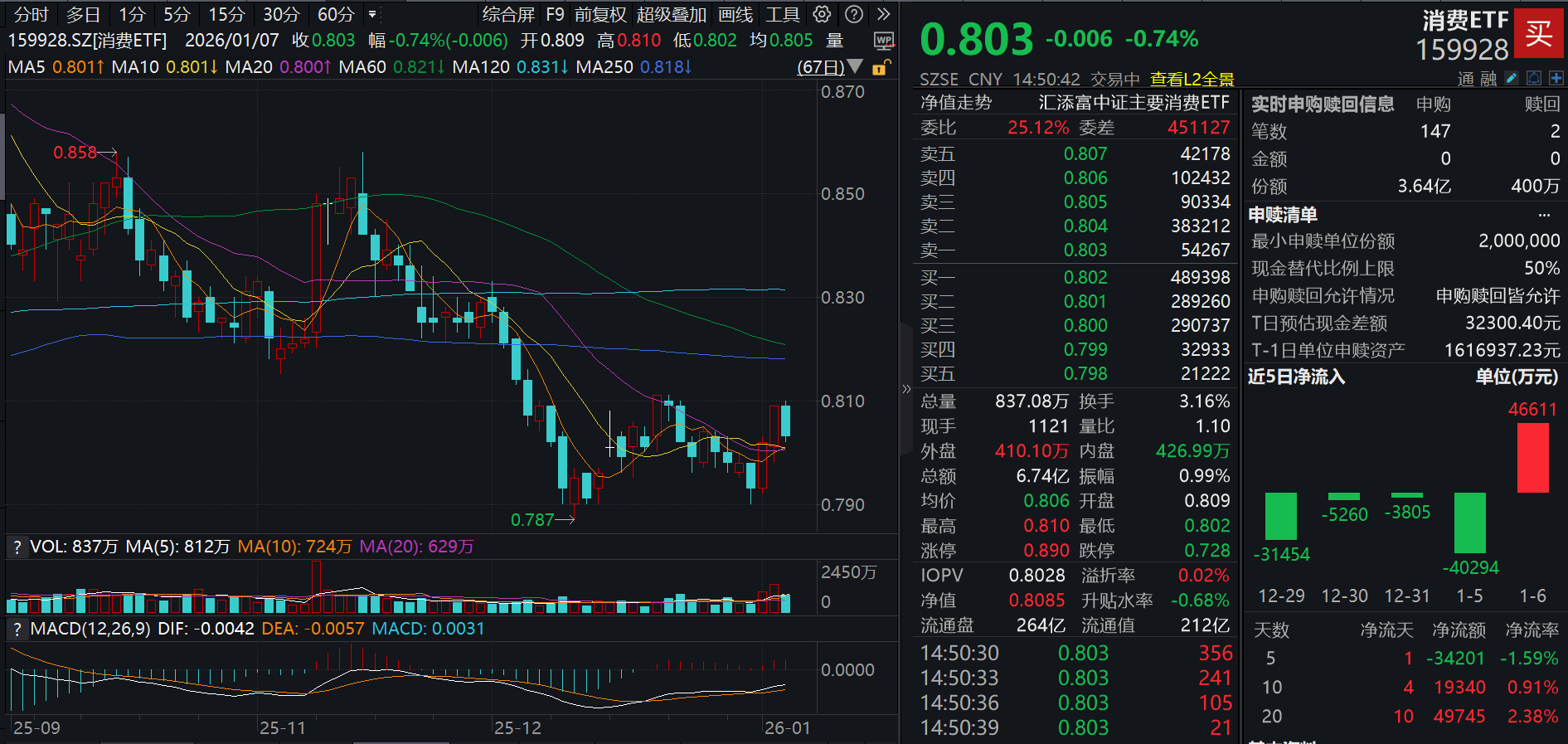Open MACD indicator help question mark
Screen dimensions: 1568x744
tap(16, 629)
